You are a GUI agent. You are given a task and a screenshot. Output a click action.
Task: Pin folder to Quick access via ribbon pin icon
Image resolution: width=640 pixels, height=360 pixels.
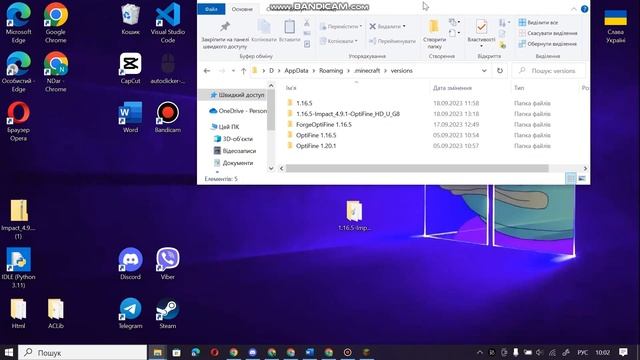[x=224, y=34]
